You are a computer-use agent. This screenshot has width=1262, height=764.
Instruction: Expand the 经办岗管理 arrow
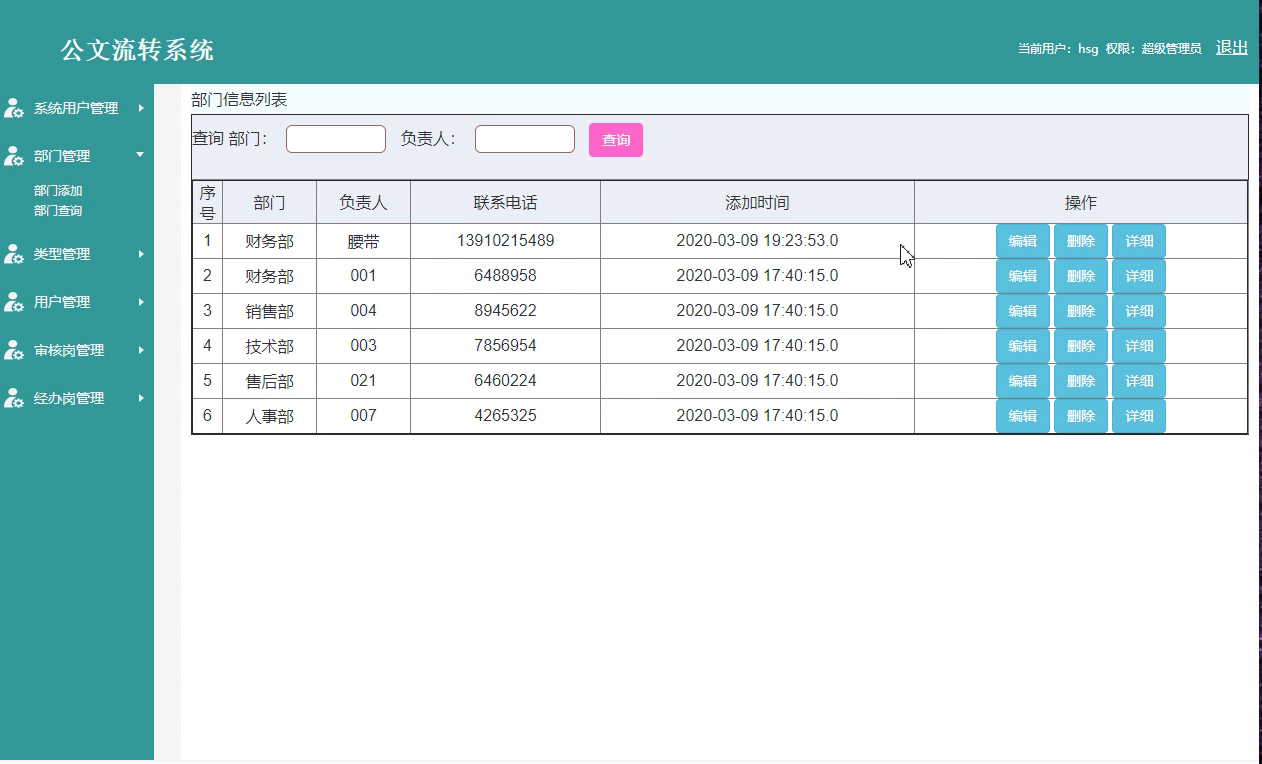pos(141,398)
